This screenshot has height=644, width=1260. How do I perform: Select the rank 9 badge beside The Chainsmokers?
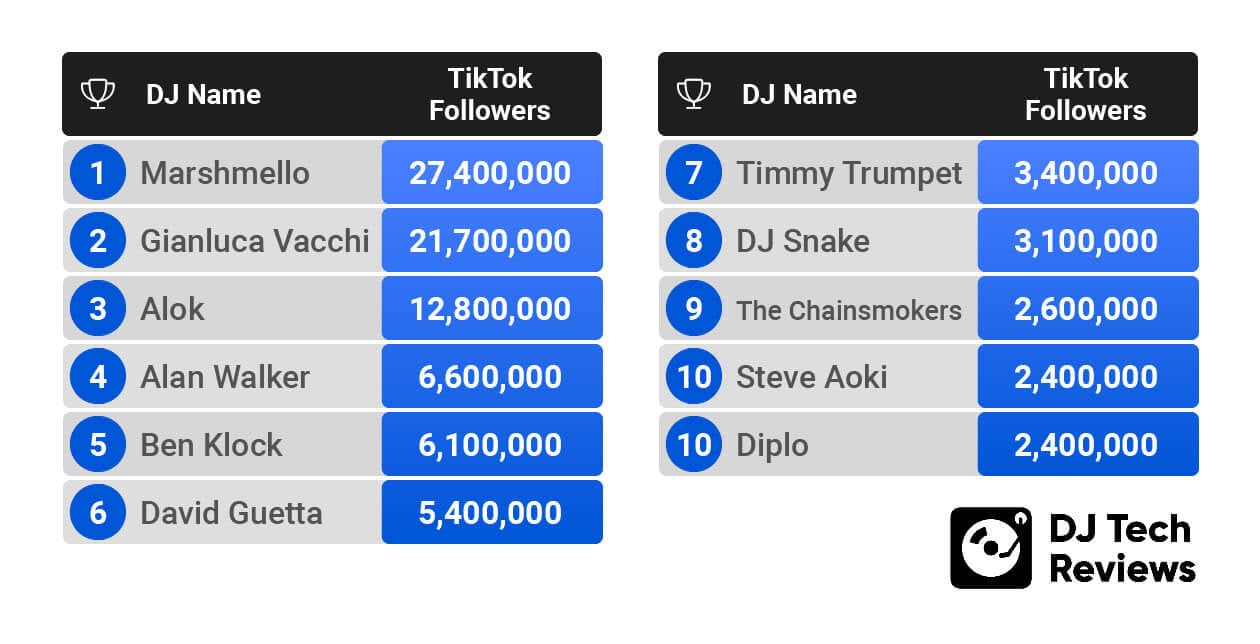click(x=694, y=309)
